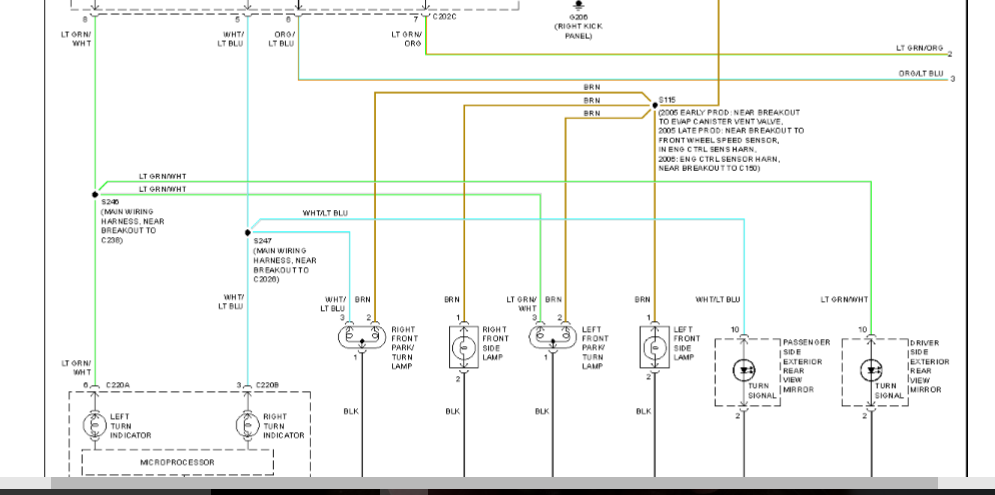Click the S247 splice junction dot
Image resolution: width=995 pixels, height=495 pixels.
248,232
